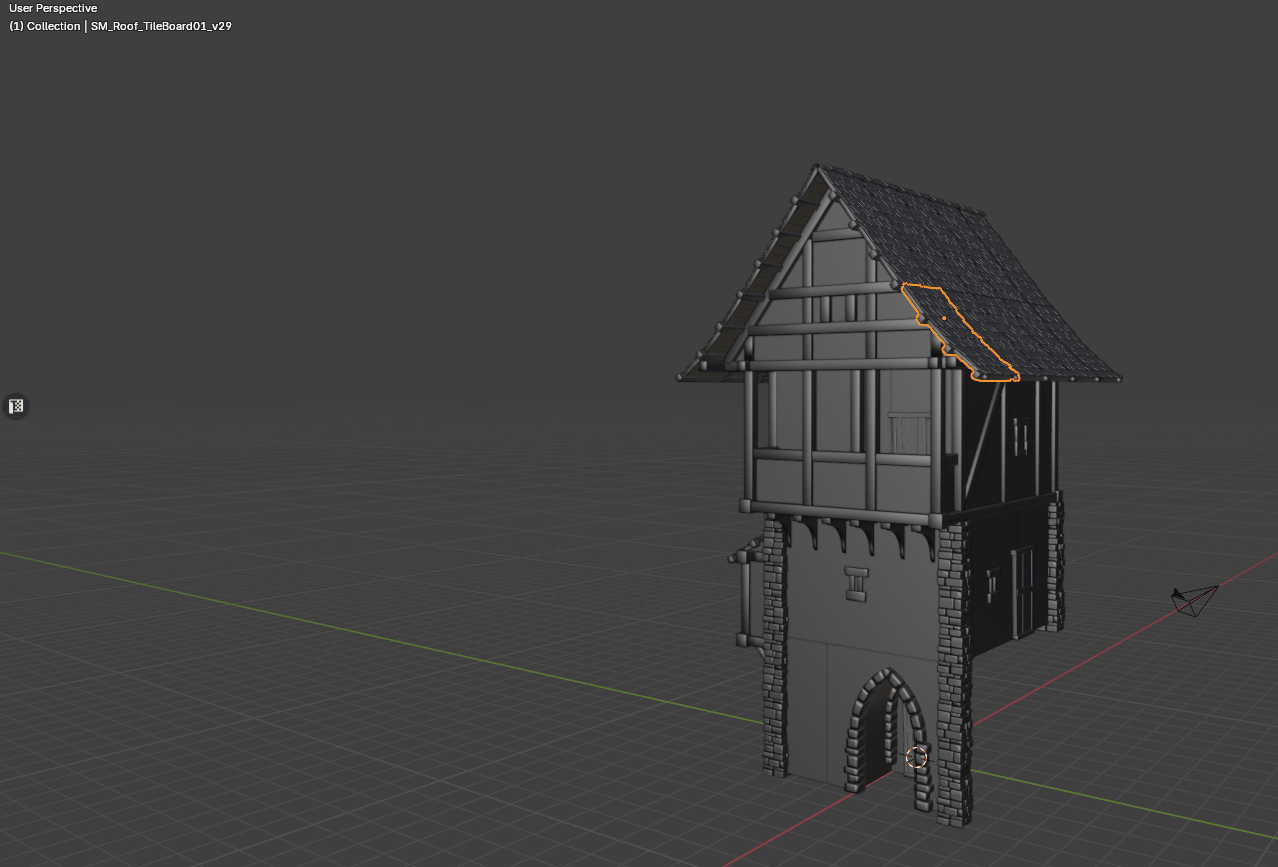Viewport: 1278px width, 867px height.
Task: Select the orange-outlined roof tile board
Action: [965, 340]
